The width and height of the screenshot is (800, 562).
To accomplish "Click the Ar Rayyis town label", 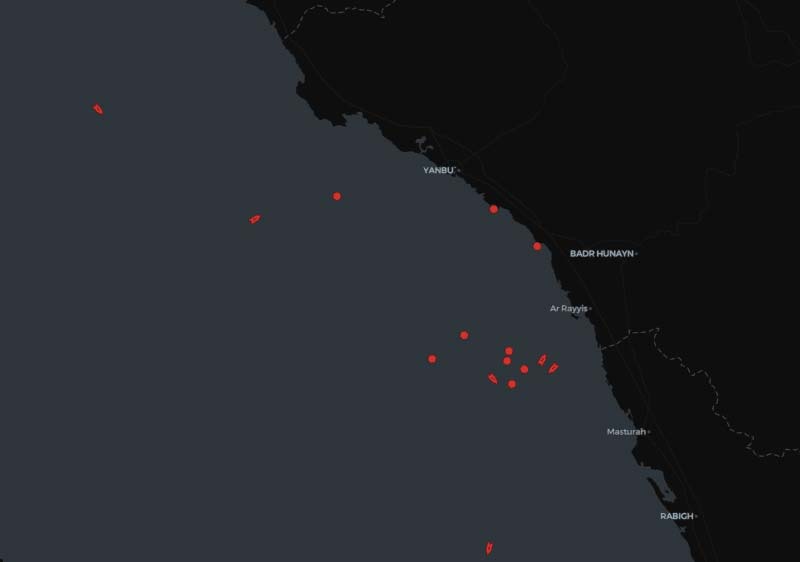I will (x=568, y=308).
